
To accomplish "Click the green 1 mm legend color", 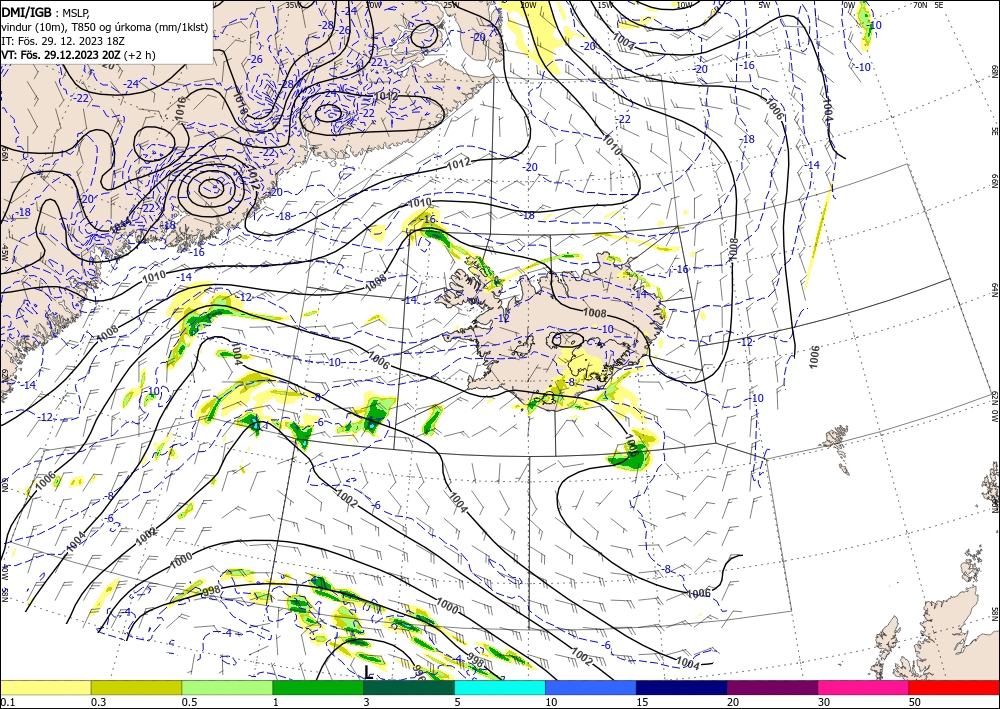I will coord(318,687).
